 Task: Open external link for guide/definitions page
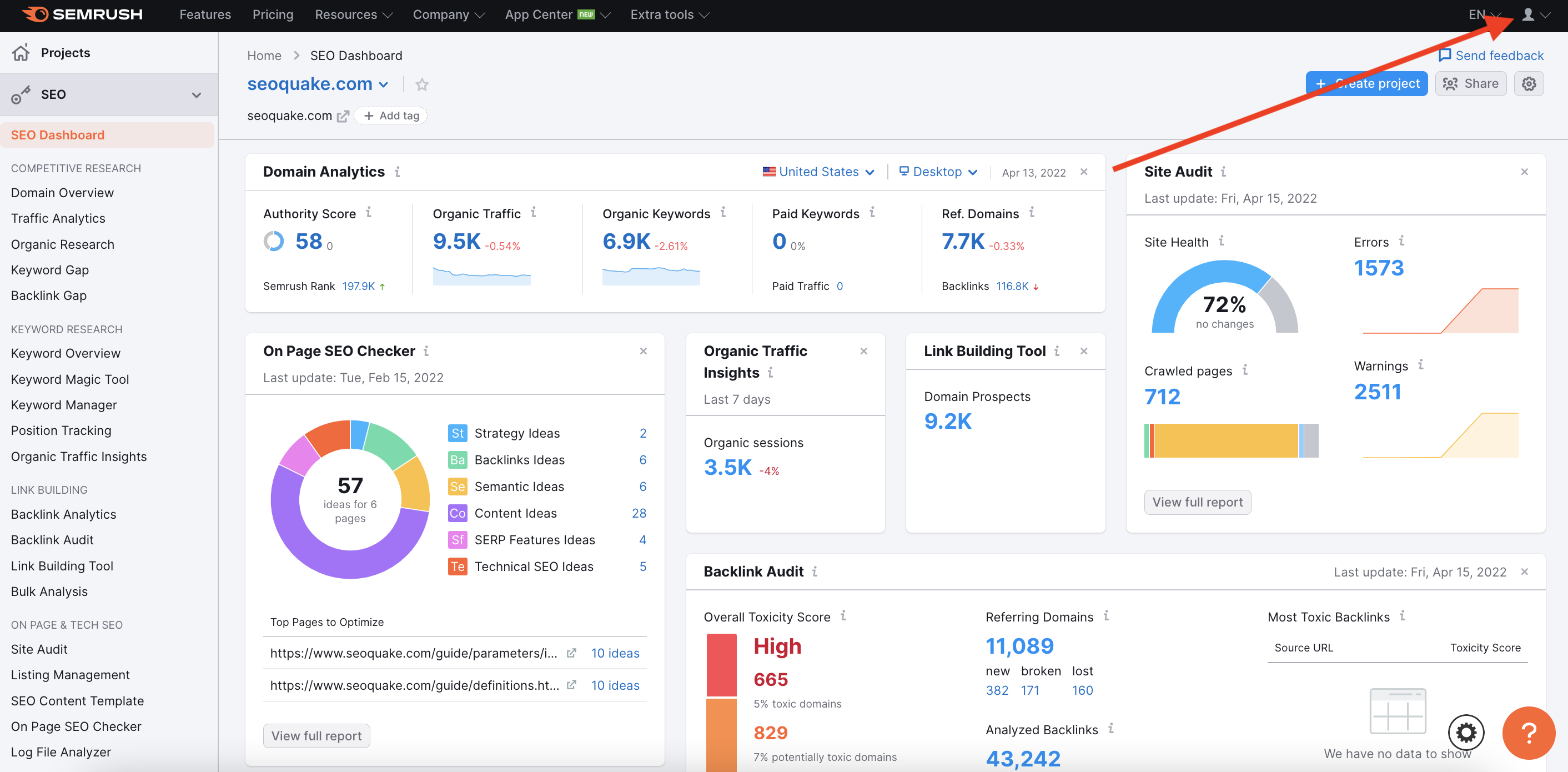tap(571, 685)
